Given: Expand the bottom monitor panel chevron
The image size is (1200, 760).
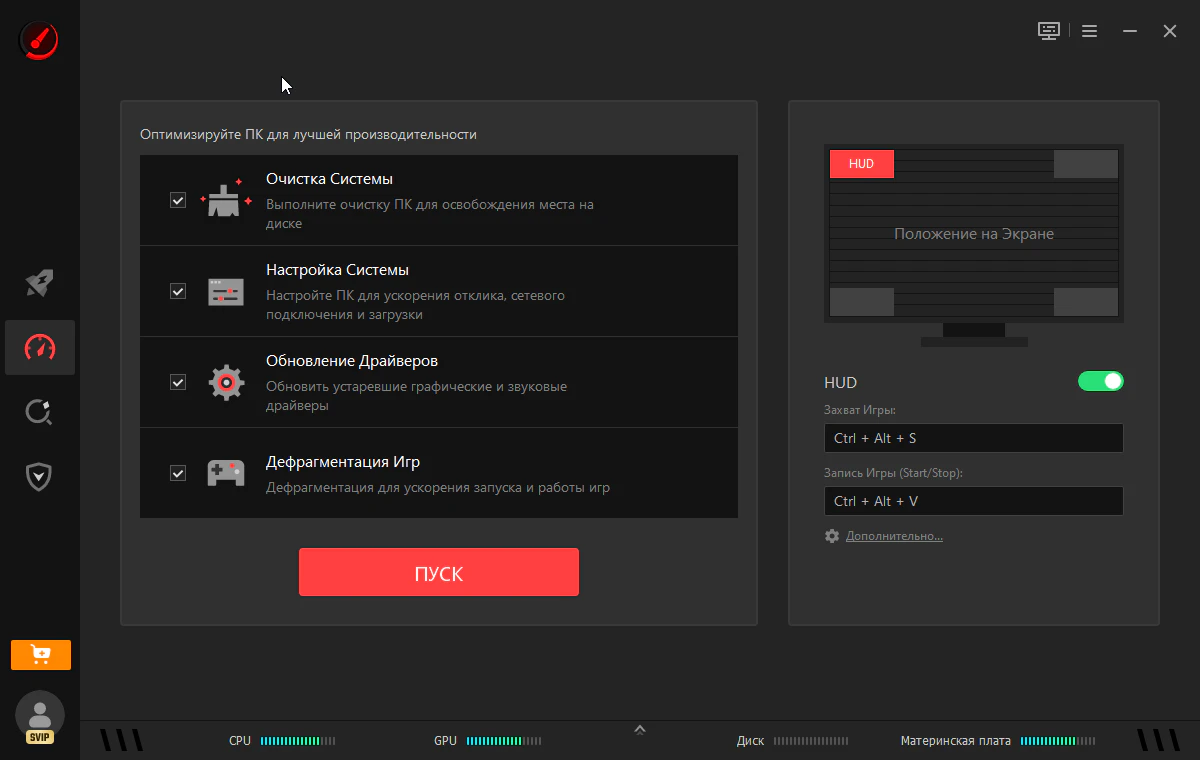Looking at the screenshot, I should (x=640, y=729).
